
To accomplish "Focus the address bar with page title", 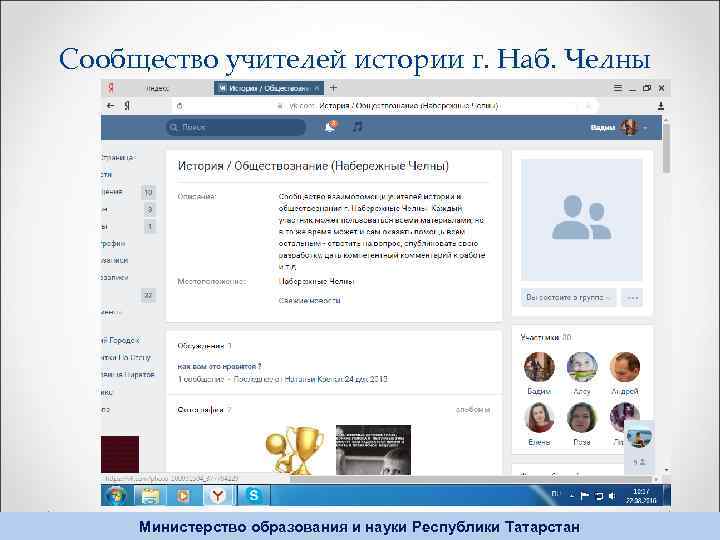I will (x=385, y=106).
